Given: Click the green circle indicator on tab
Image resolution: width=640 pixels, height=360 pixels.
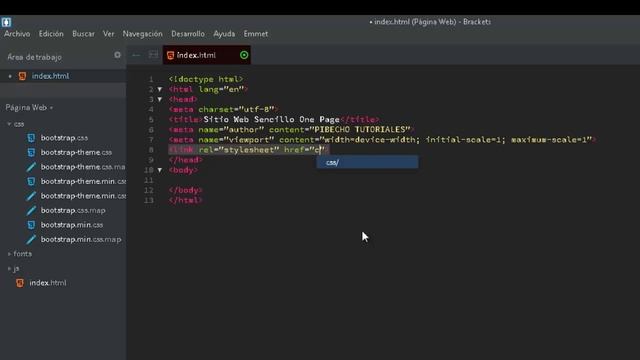Looking at the screenshot, I should [244, 55].
